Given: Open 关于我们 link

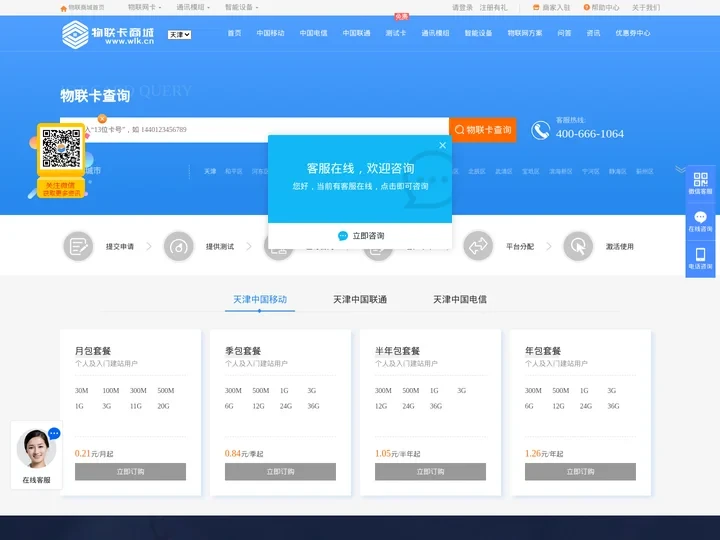Looking at the screenshot, I should 646,7.
